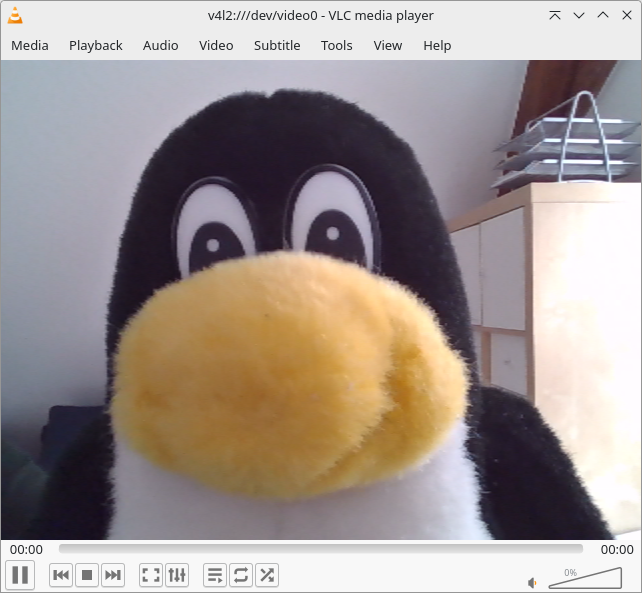Image resolution: width=642 pixels, height=593 pixels.
Task: Set volume on the triangular volume slider
Action: [x=585, y=577]
